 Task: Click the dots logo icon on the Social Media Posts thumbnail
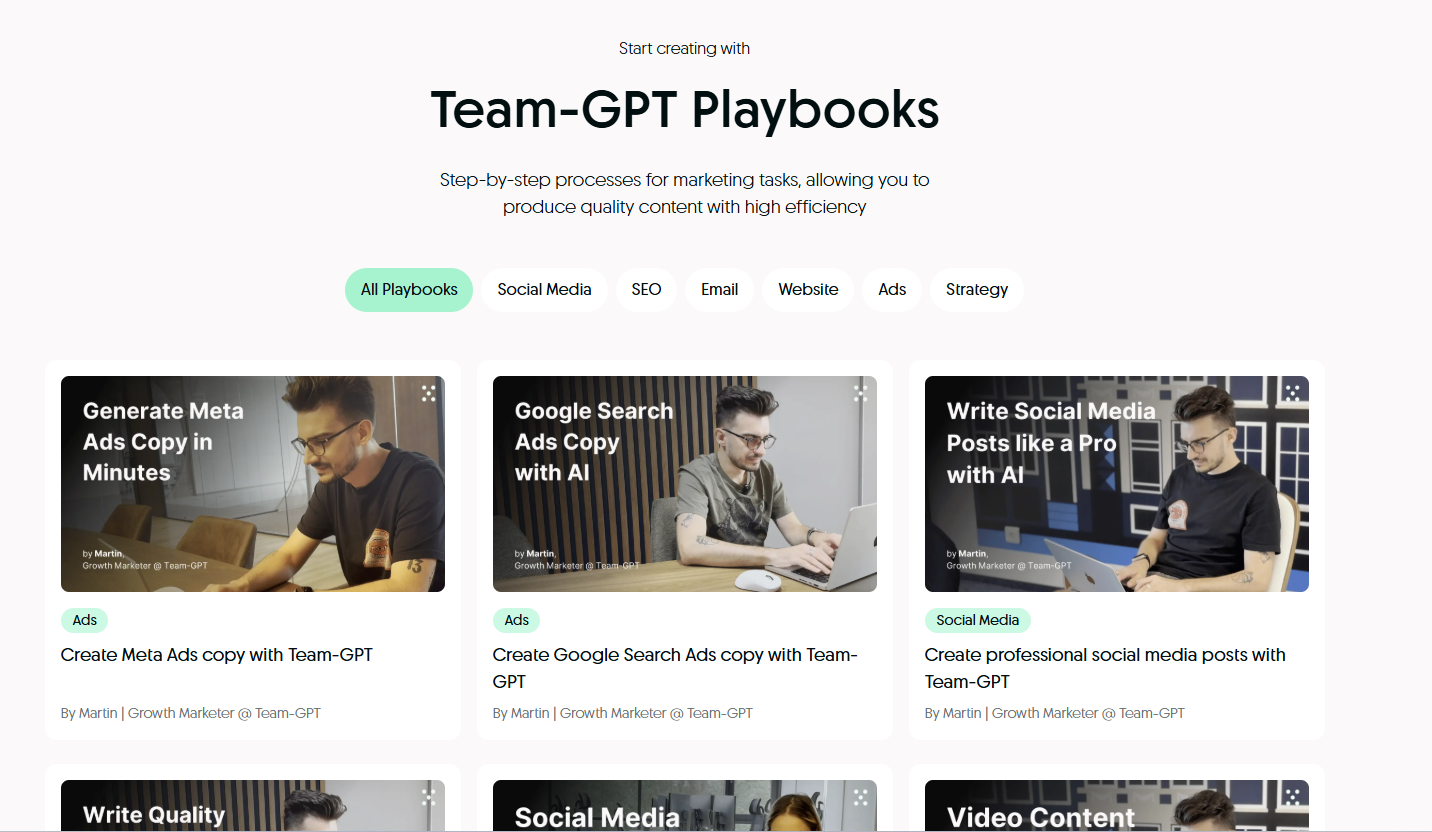click(x=1293, y=393)
